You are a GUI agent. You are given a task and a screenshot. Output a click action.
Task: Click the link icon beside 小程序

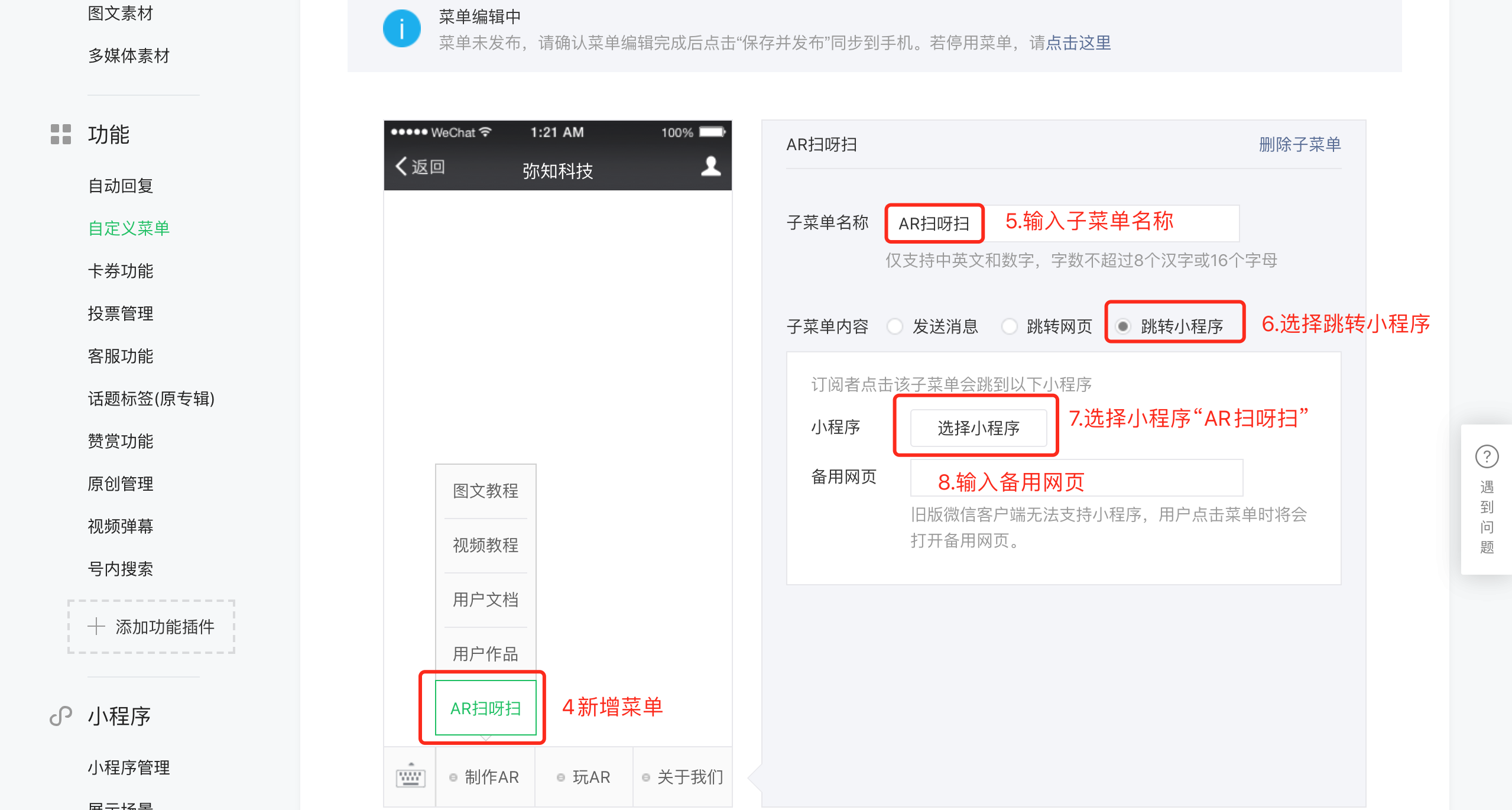pyautogui.click(x=60, y=715)
